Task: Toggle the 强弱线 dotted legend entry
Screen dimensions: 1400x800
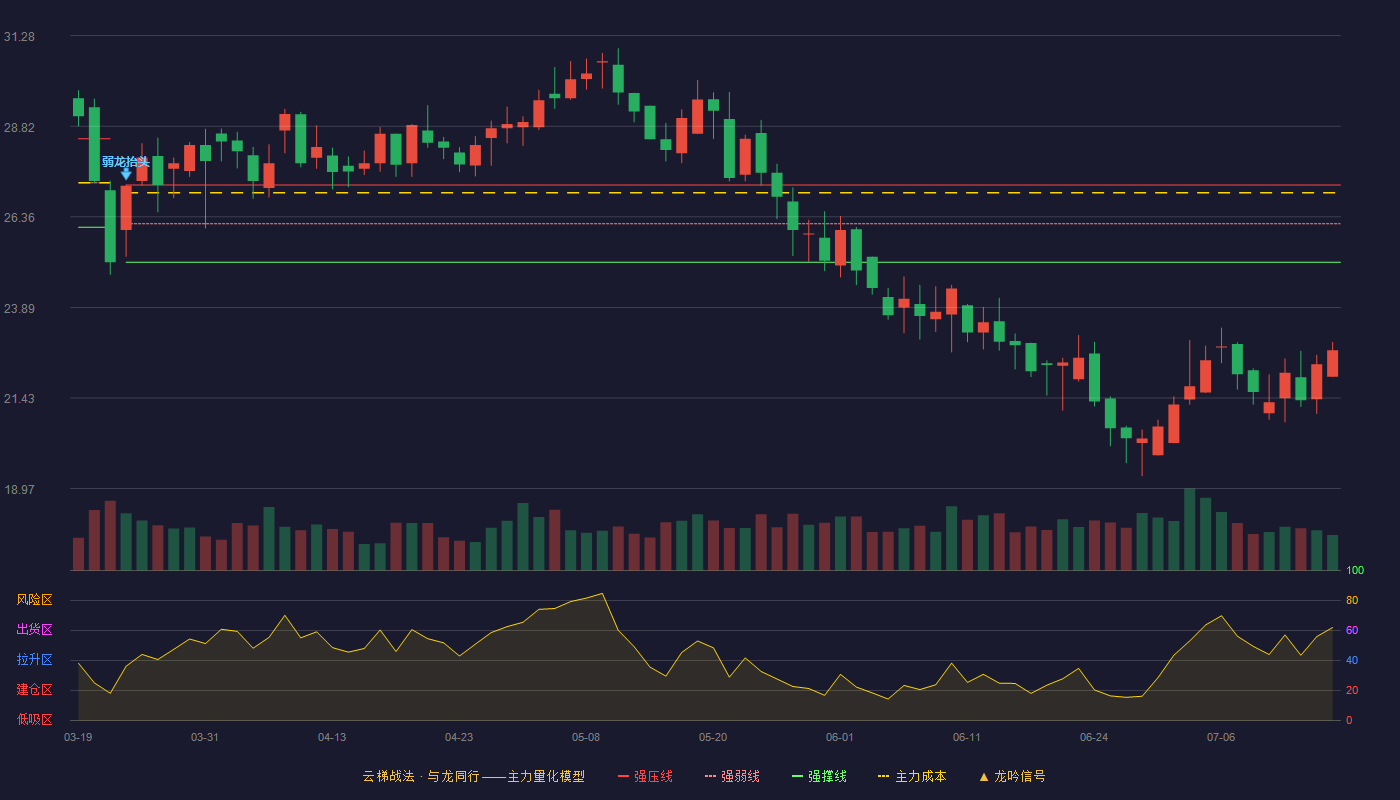Action: pos(732,776)
